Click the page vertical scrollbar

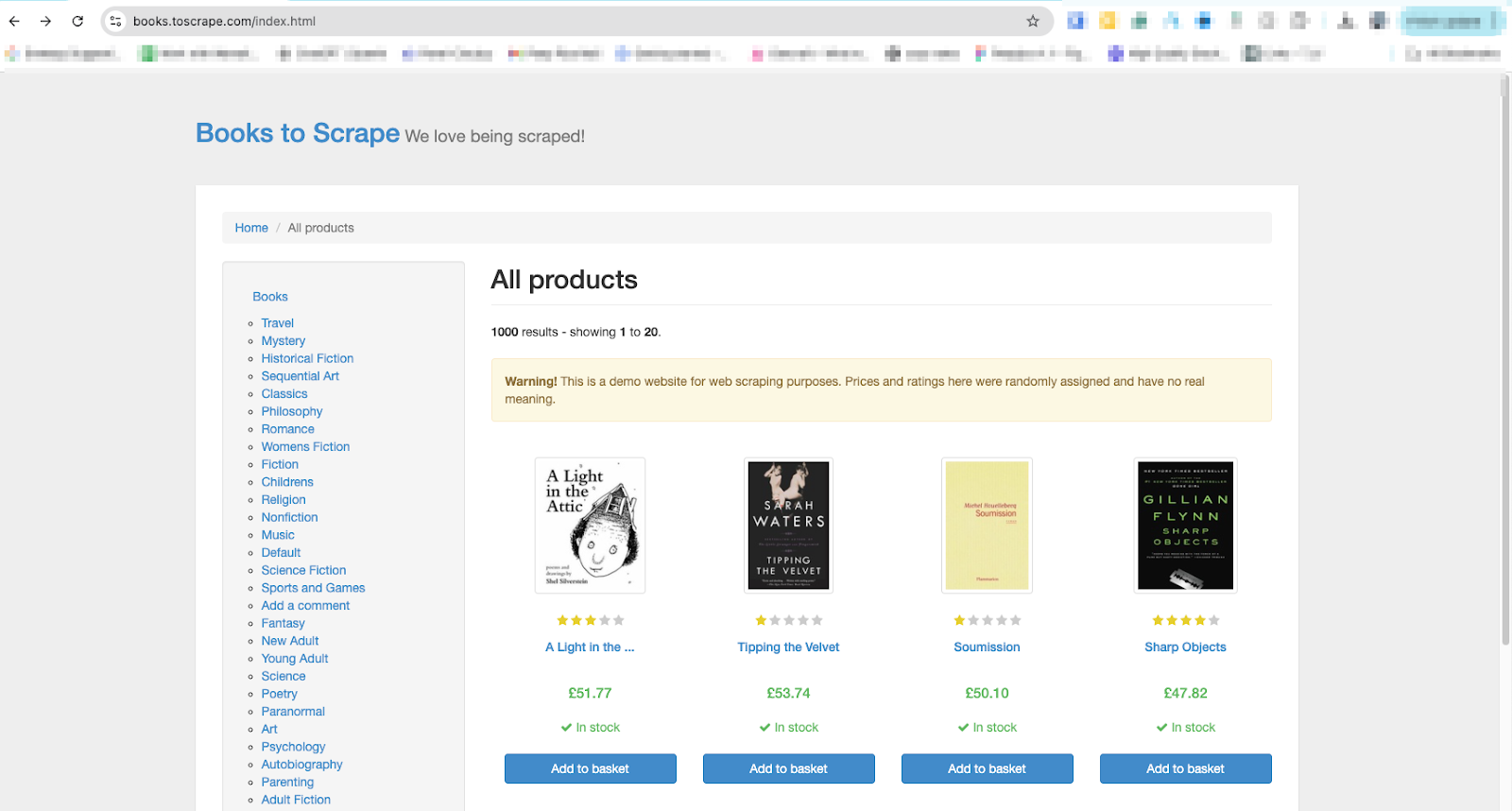[1505, 361]
